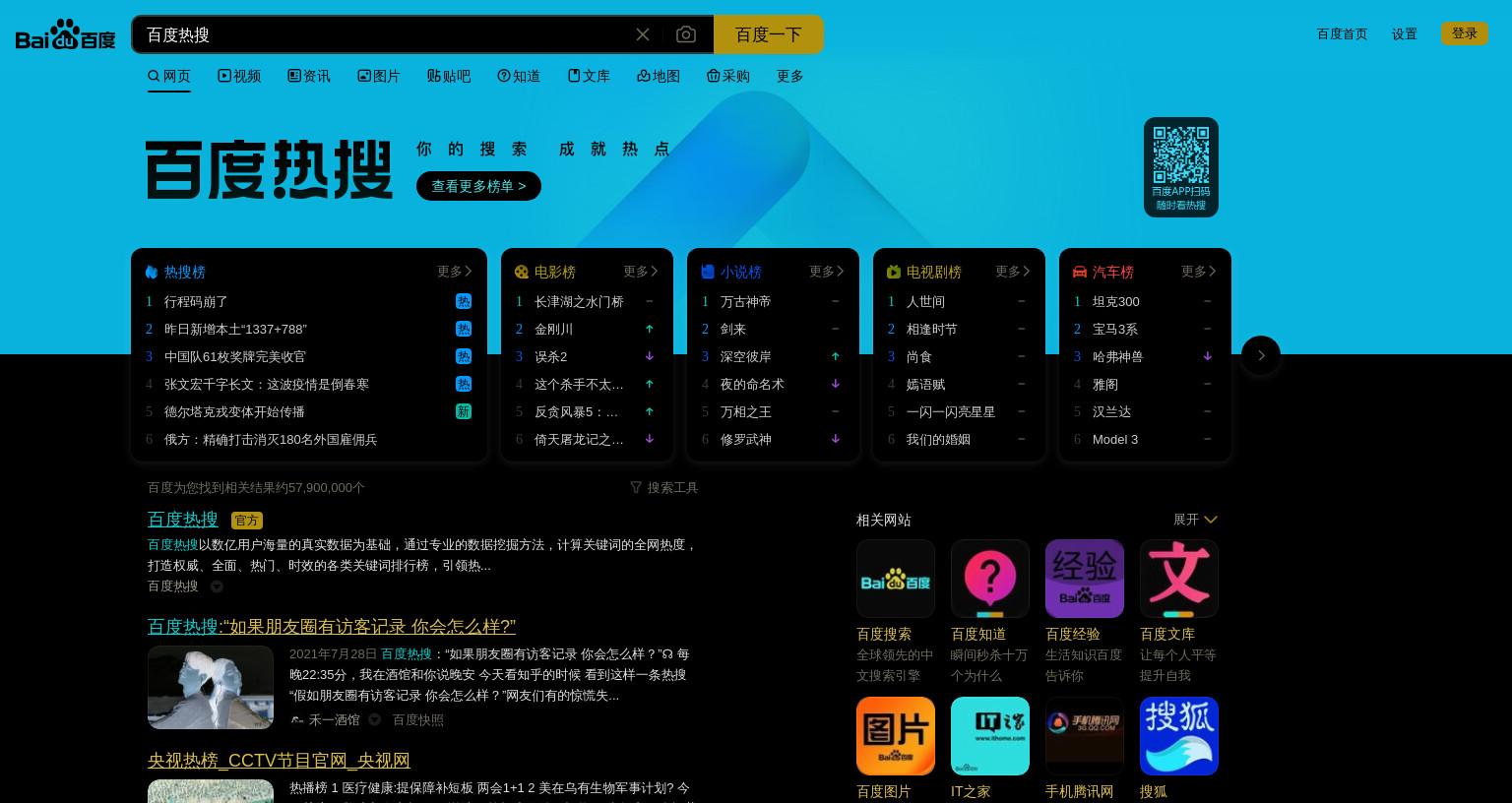Open the 百度搜索 site icon
The image size is (1512, 803).
point(896,579)
